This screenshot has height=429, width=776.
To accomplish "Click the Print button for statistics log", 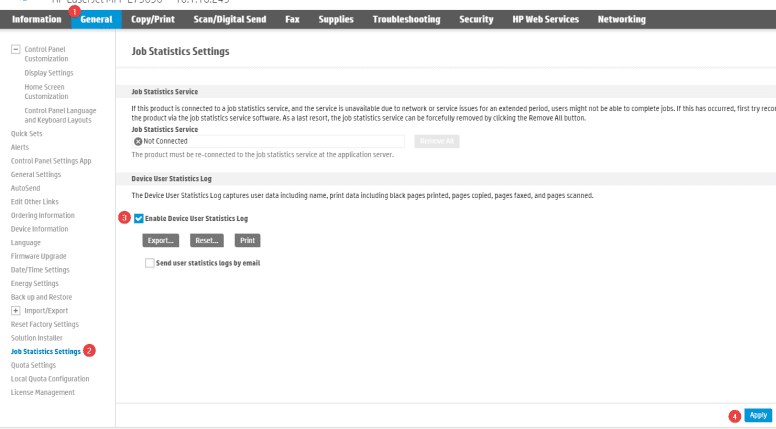I will pos(247,240).
